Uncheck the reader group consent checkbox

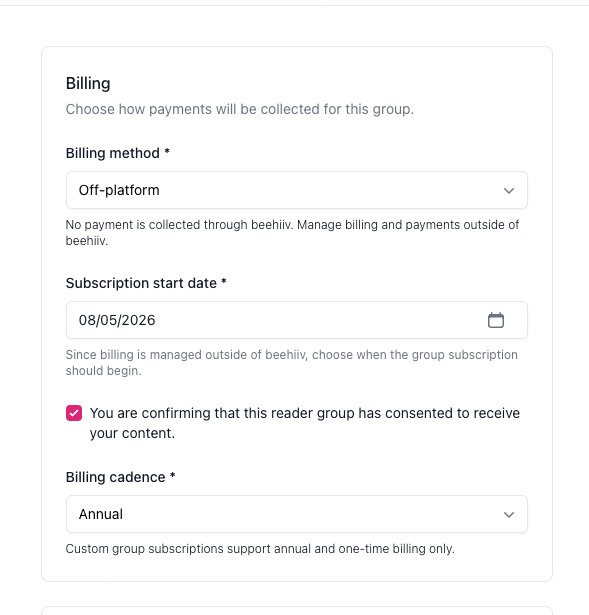point(74,413)
